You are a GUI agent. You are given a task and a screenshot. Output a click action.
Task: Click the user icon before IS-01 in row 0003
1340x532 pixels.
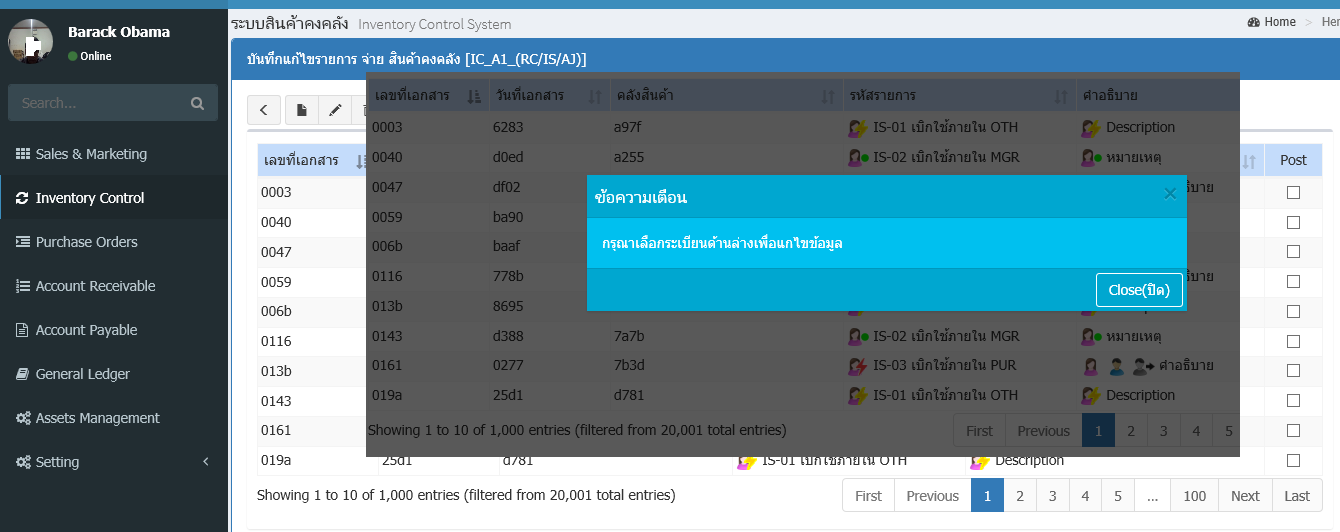tap(857, 127)
